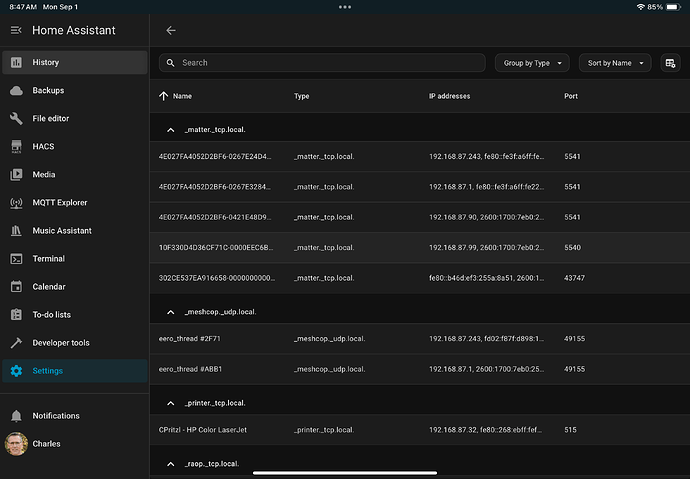Open Notifications bell icon

16,416
